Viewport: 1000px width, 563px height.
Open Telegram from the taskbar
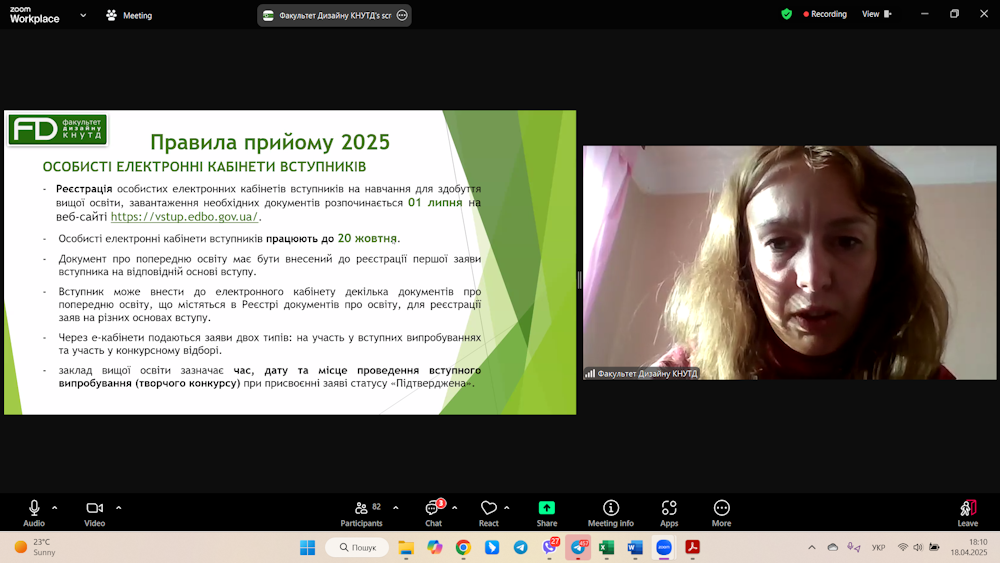pyautogui.click(x=520, y=547)
